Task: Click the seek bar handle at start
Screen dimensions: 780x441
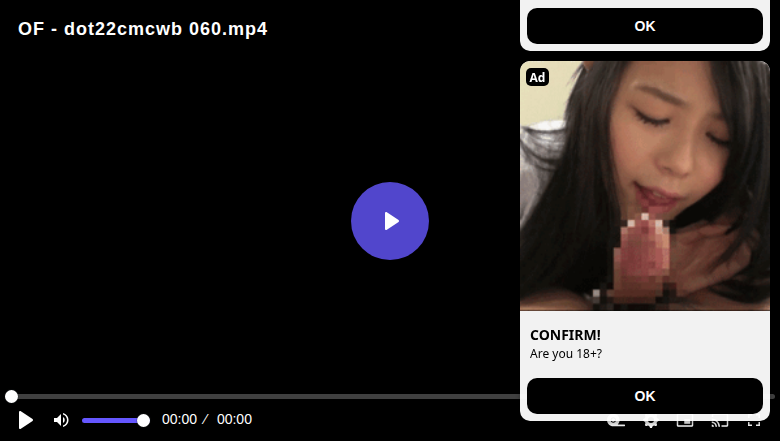Action: click(x=11, y=396)
